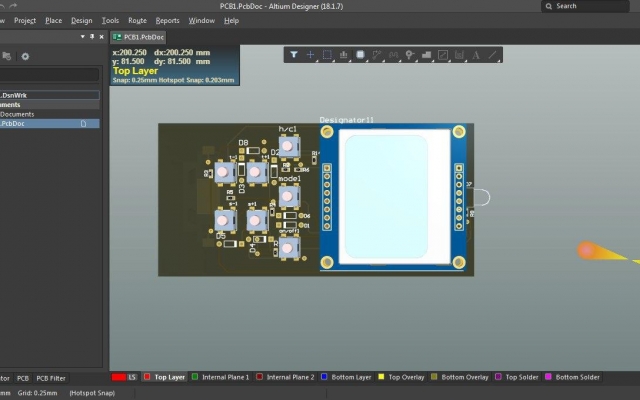The width and height of the screenshot is (640, 400).
Task: Select the Top Layer tab
Action: tap(165, 377)
